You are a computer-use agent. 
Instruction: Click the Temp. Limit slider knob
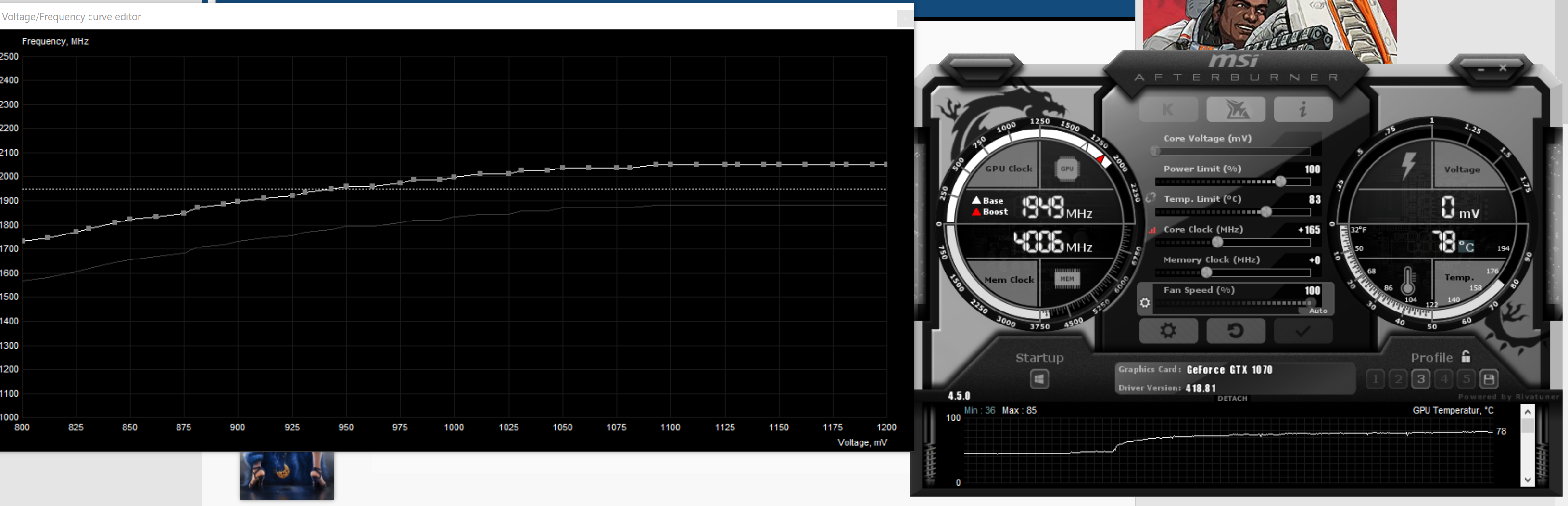(x=1266, y=211)
